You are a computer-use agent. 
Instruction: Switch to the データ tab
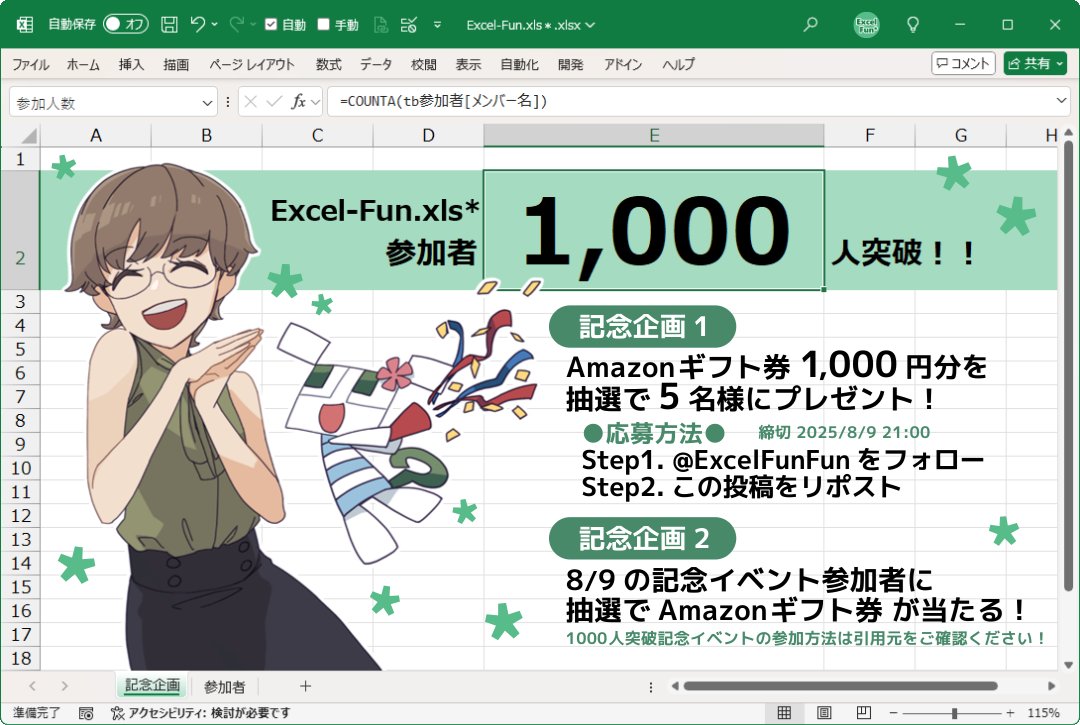[x=376, y=64]
